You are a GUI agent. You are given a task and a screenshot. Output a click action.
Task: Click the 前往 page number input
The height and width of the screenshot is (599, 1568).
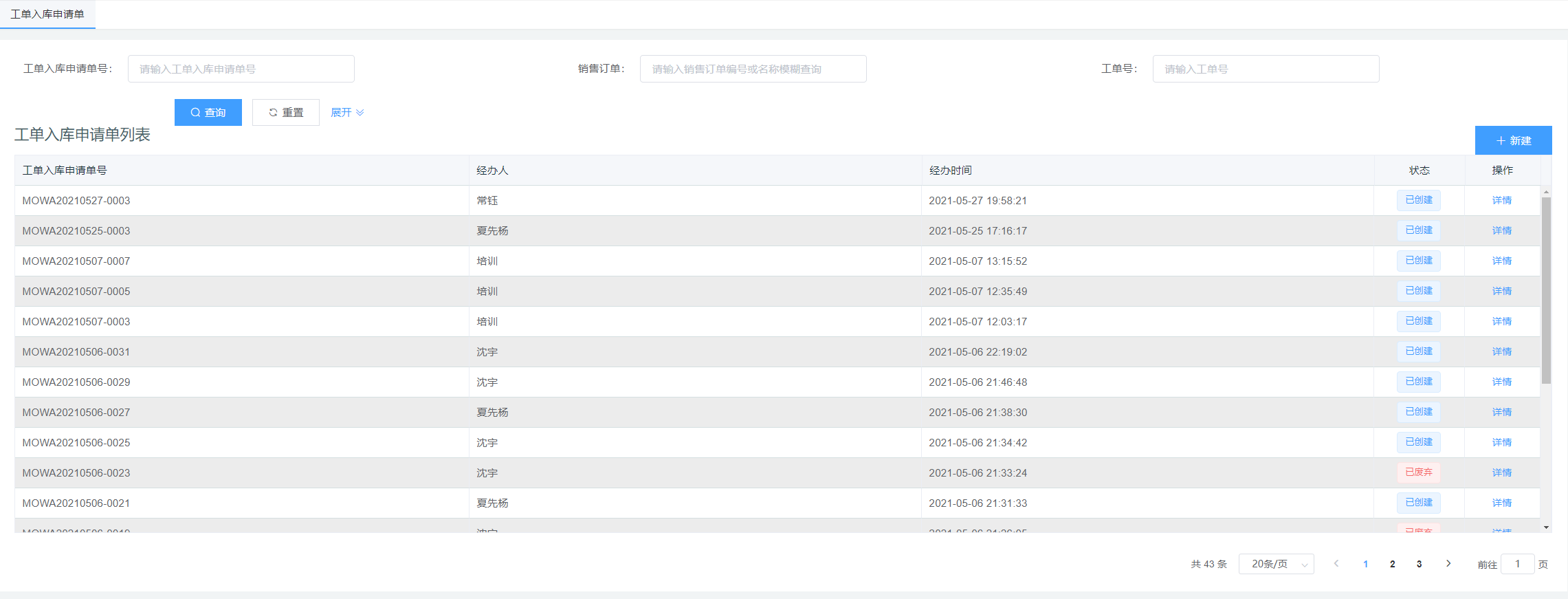(x=1517, y=564)
